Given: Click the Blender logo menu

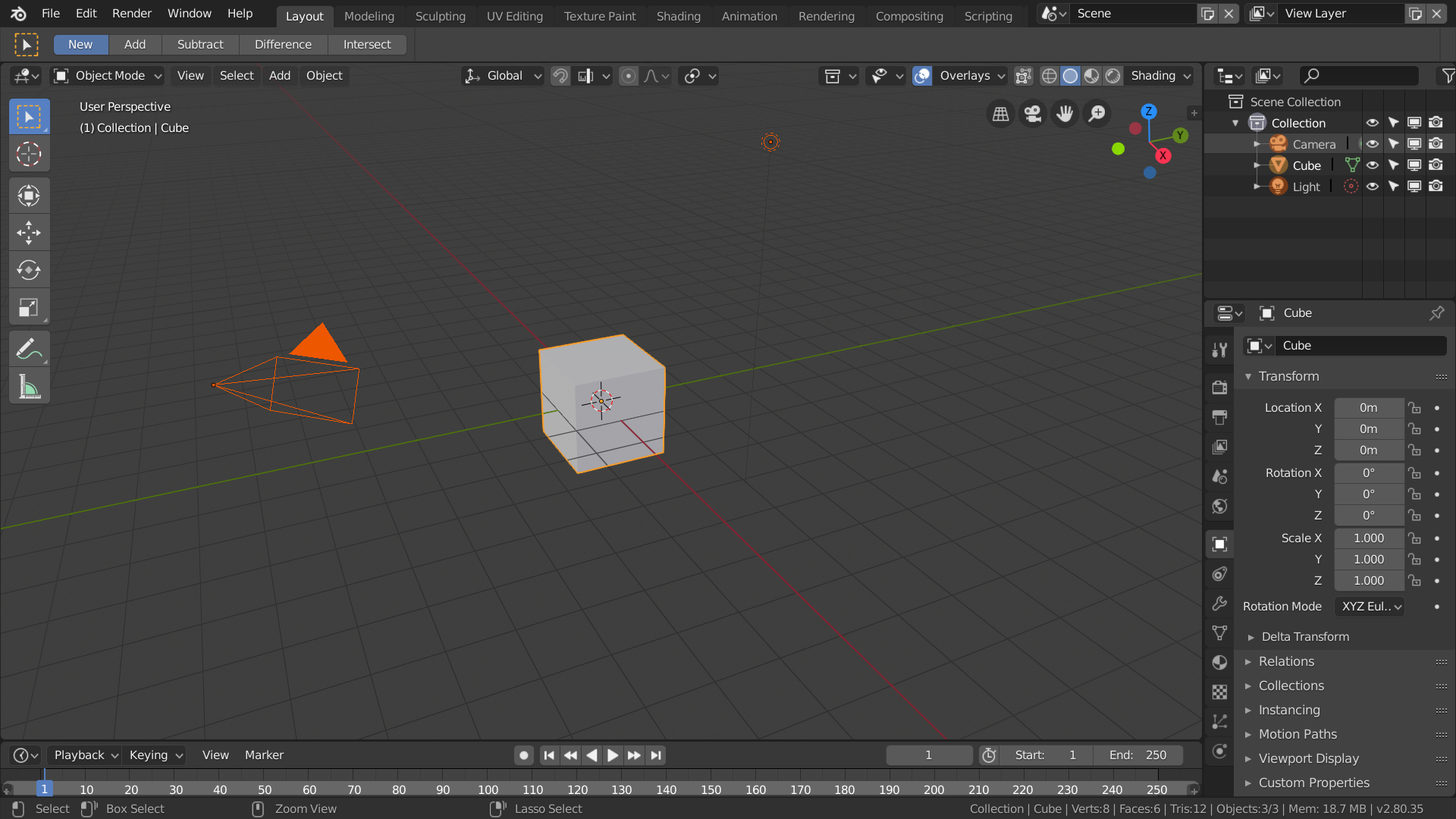Looking at the screenshot, I should [18, 14].
